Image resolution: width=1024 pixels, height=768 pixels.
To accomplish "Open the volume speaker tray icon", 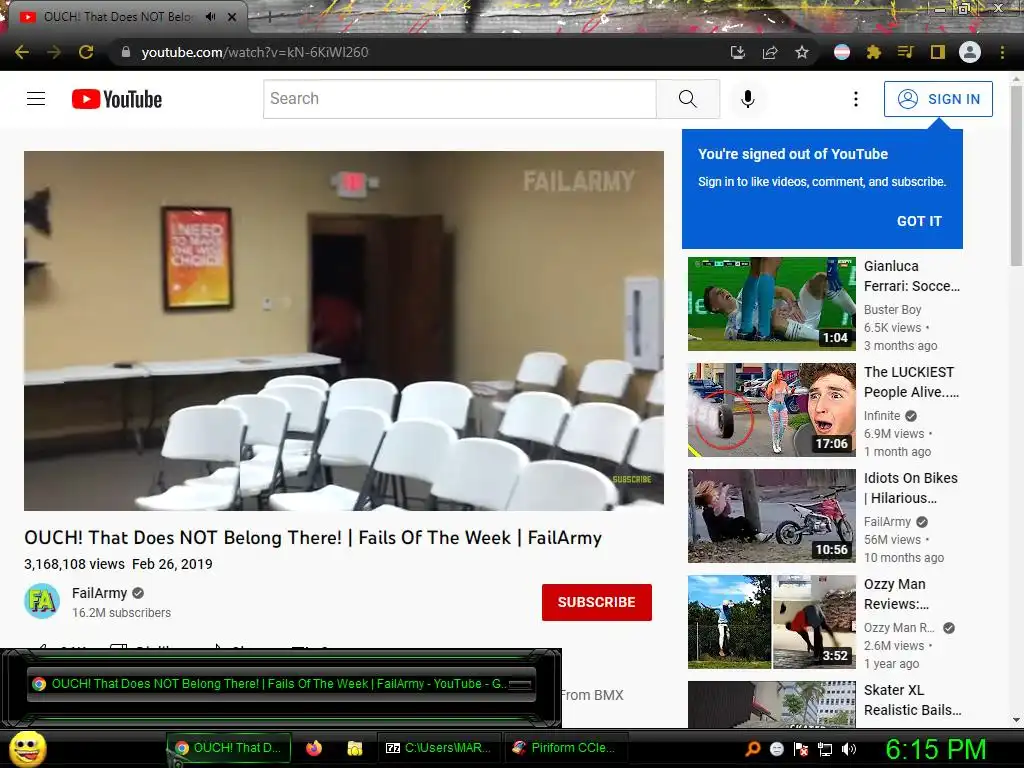I will coord(850,749).
